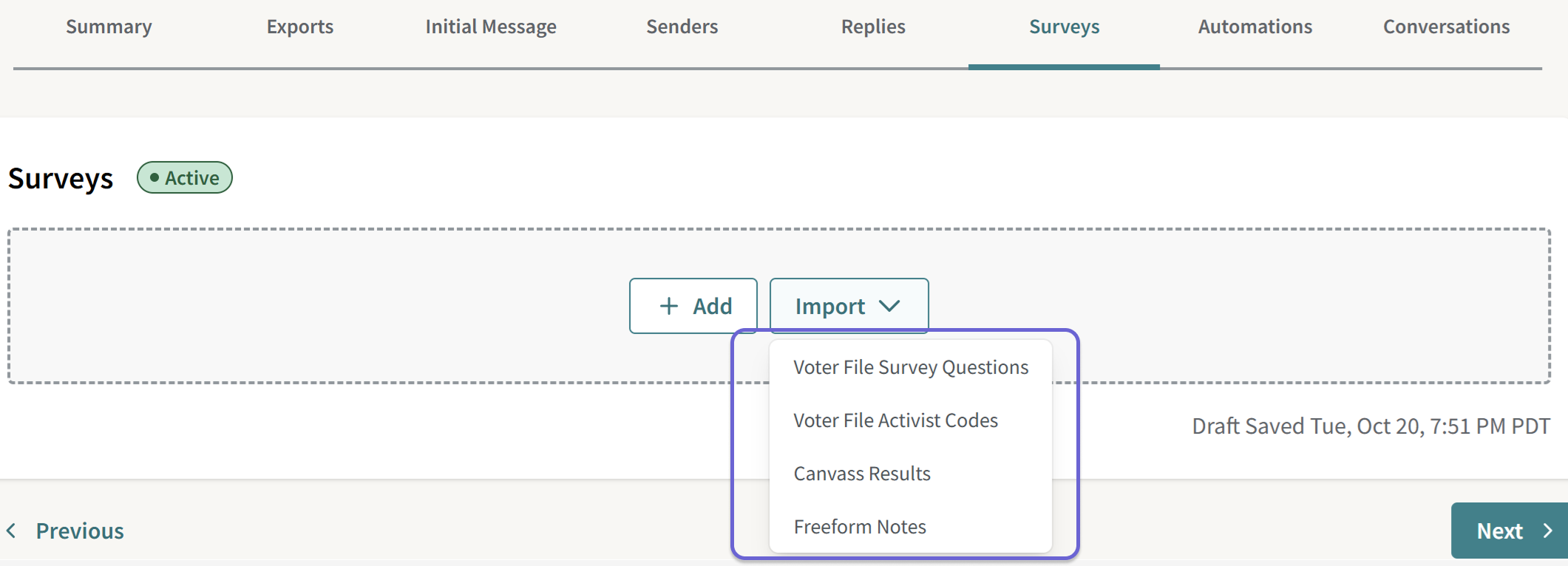
Task: Switch to the Summary tab
Action: 109,27
